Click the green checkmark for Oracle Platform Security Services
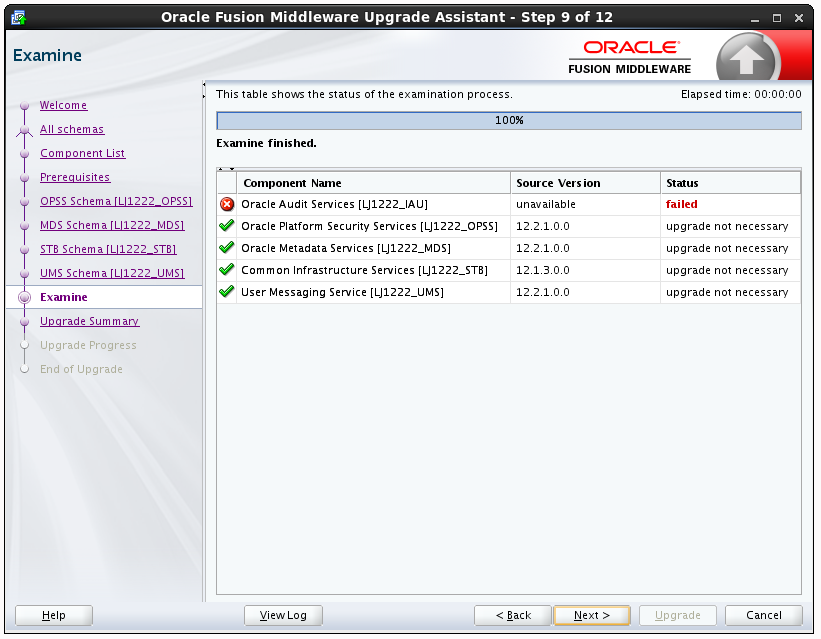The width and height of the screenshot is (821, 639). pyautogui.click(x=227, y=226)
